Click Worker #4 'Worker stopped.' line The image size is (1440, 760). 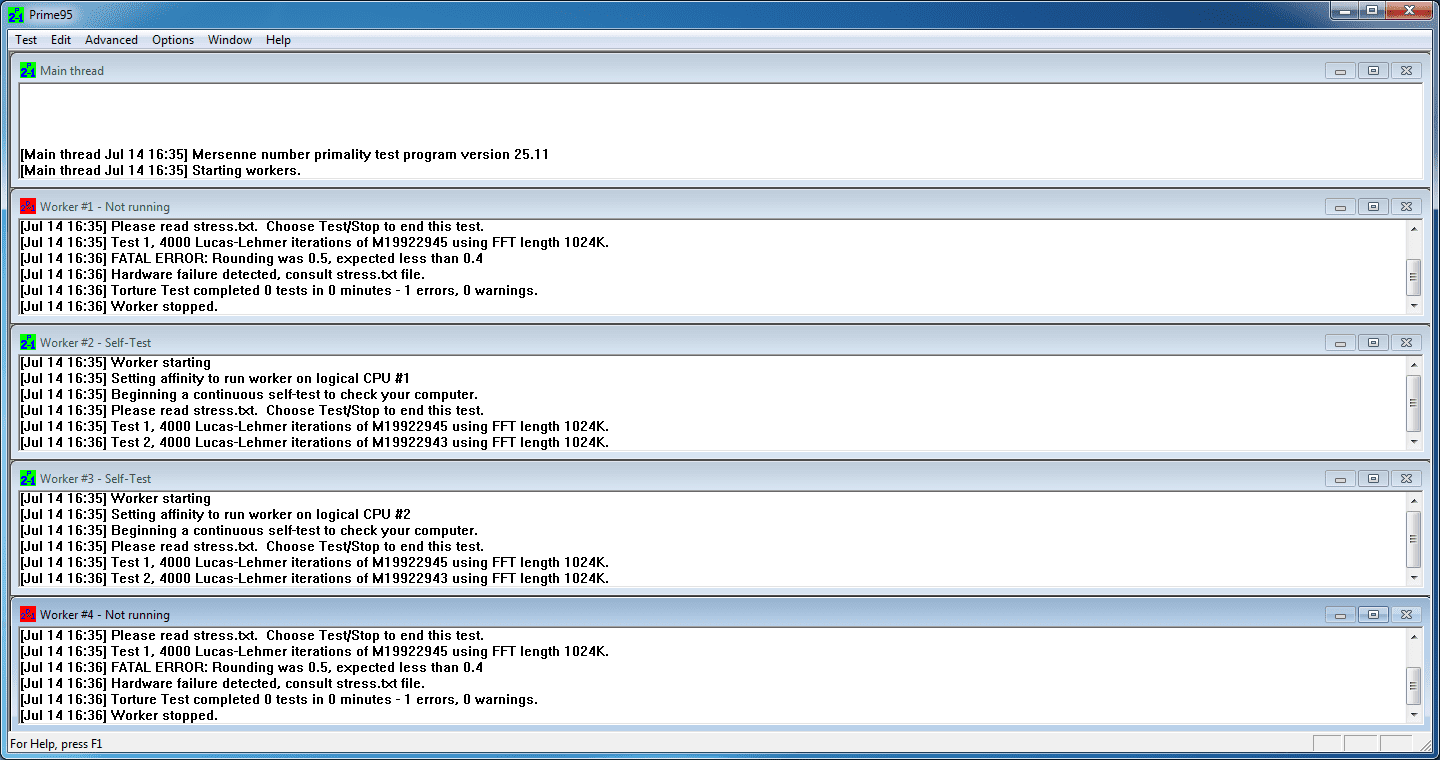[119, 716]
